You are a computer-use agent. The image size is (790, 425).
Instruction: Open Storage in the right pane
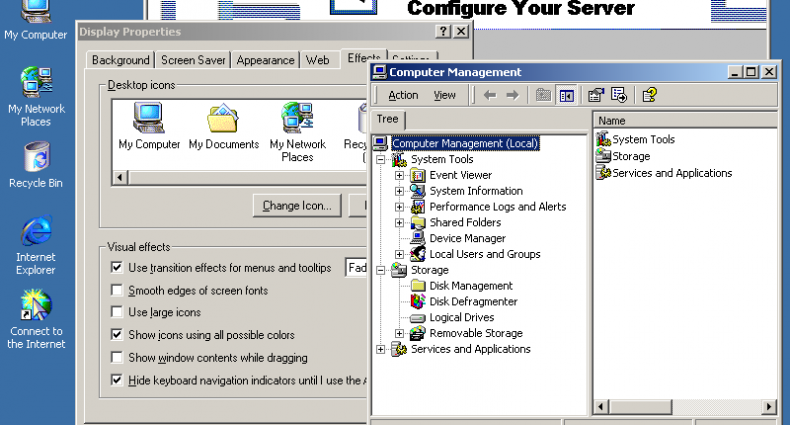[630, 156]
